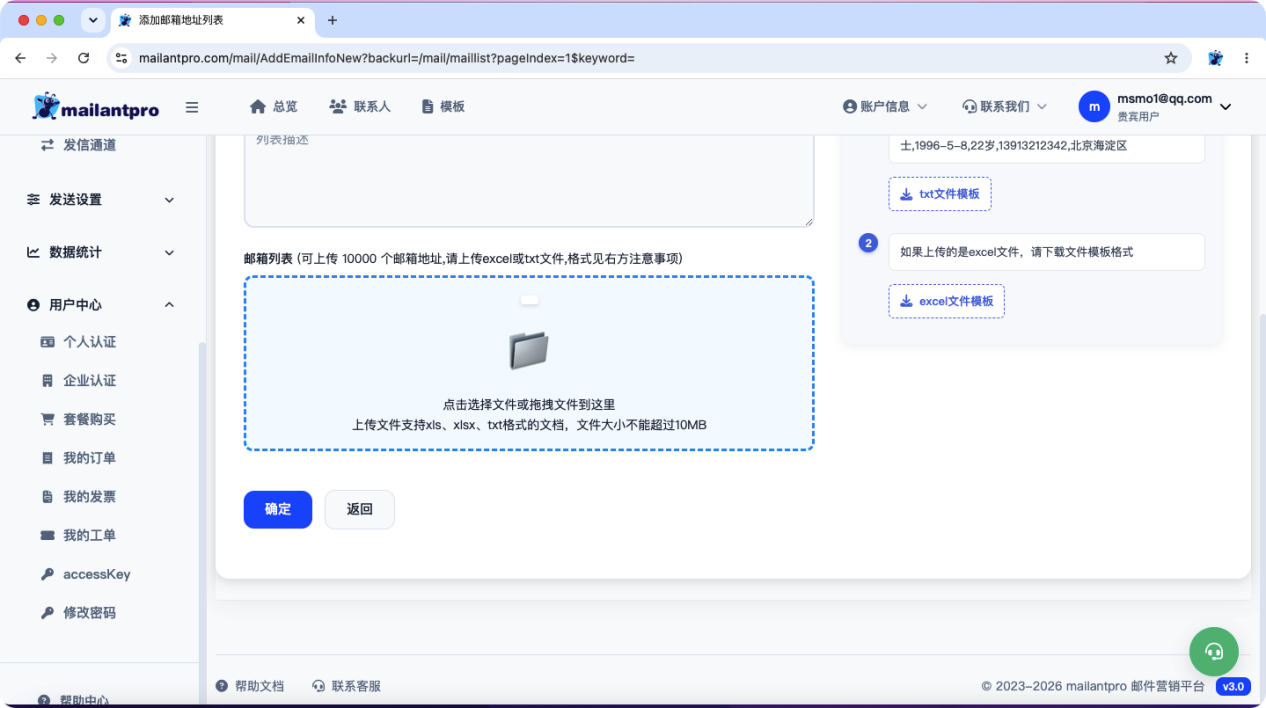Collapse 用户中心 sidebar section

[x=100, y=305]
